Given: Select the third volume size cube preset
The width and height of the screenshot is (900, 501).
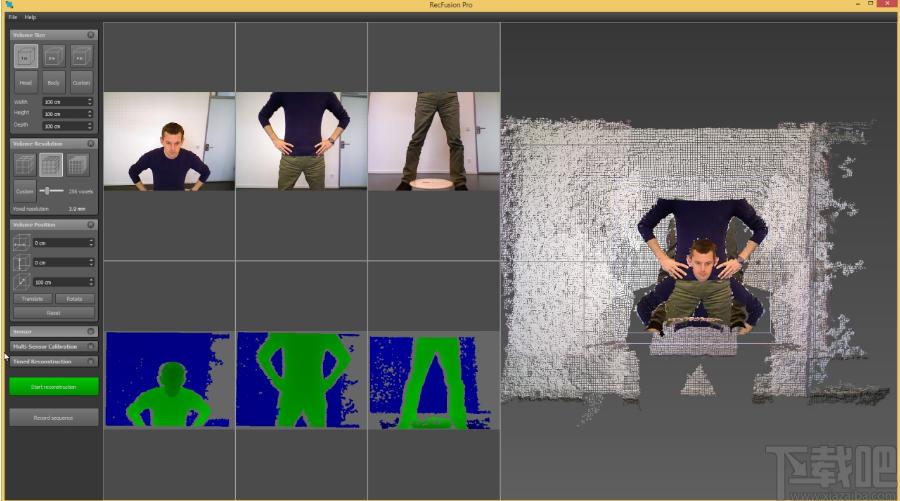Looking at the screenshot, I should (x=81, y=56).
